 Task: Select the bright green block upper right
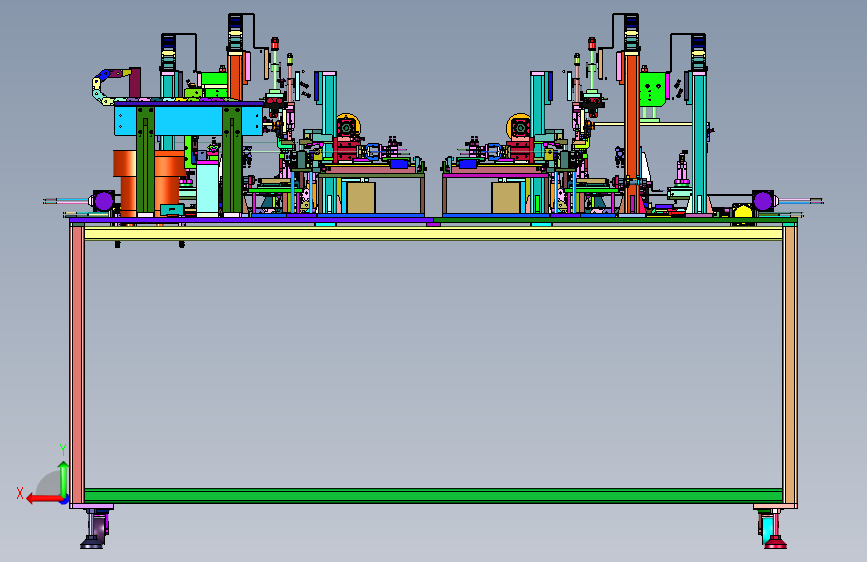click(652, 89)
